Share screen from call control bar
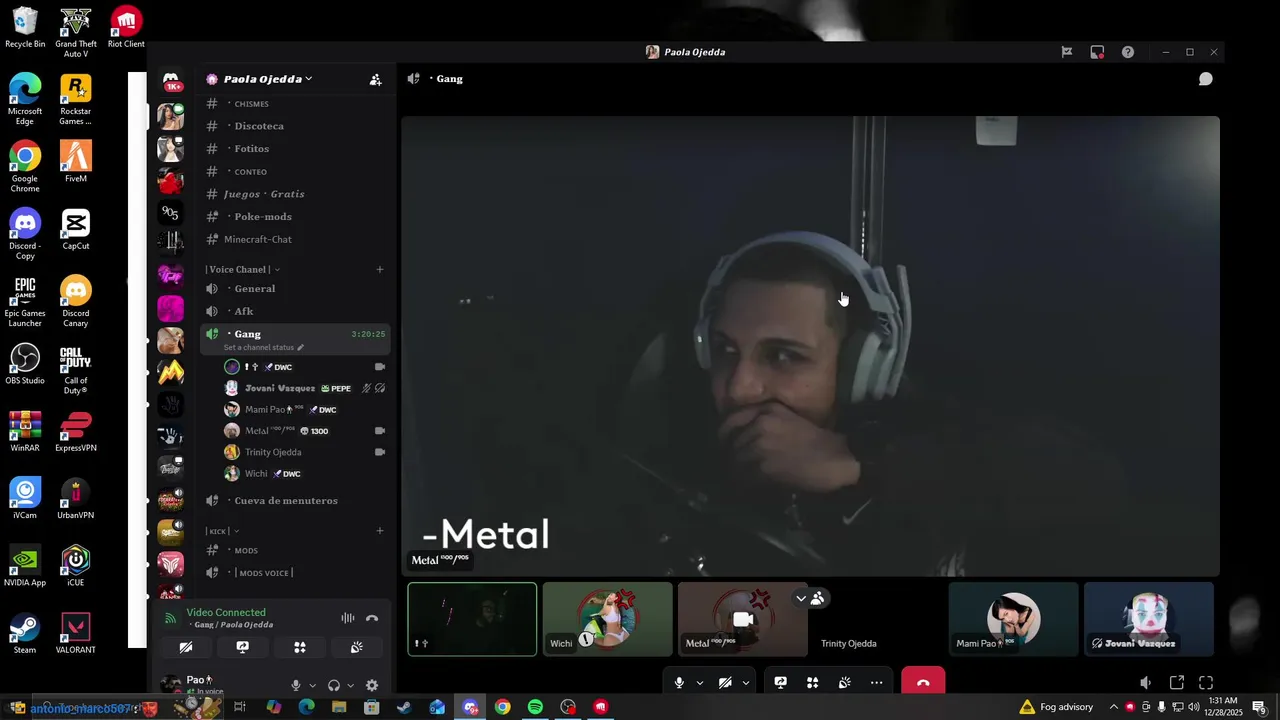 [x=781, y=683]
